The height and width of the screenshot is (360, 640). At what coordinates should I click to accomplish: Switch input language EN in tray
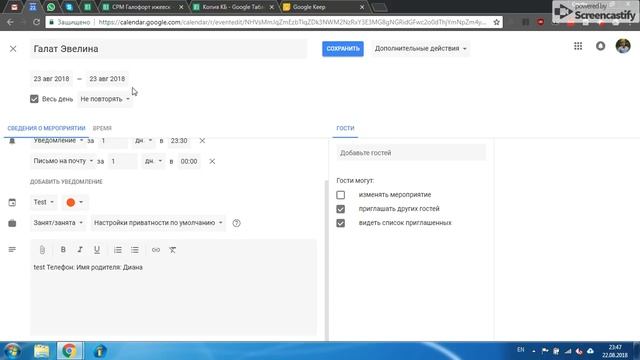(520, 350)
